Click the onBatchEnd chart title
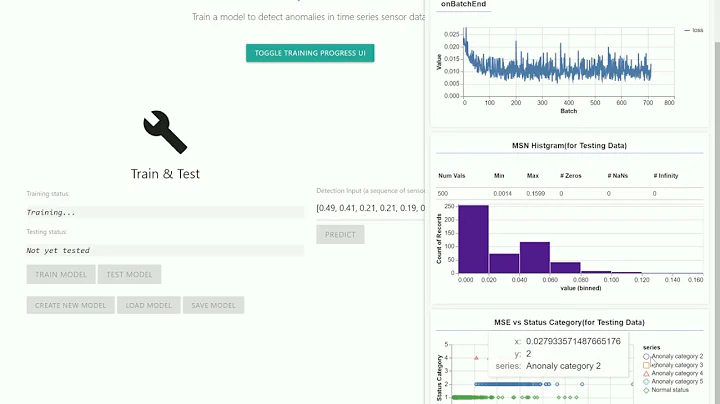Screen dimensions: 720x404 (x=463, y=4)
